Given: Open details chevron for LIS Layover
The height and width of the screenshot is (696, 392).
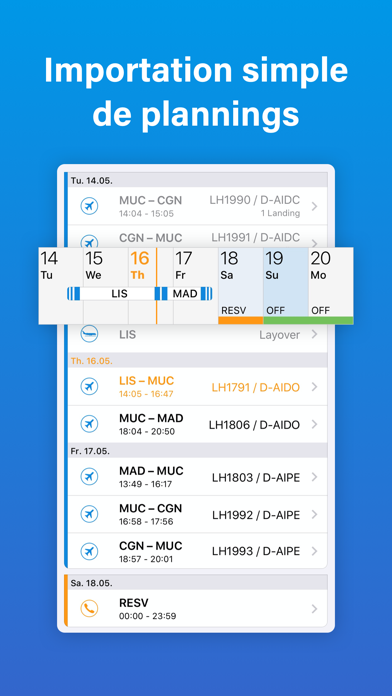Looking at the screenshot, I should click(x=314, y=334).
